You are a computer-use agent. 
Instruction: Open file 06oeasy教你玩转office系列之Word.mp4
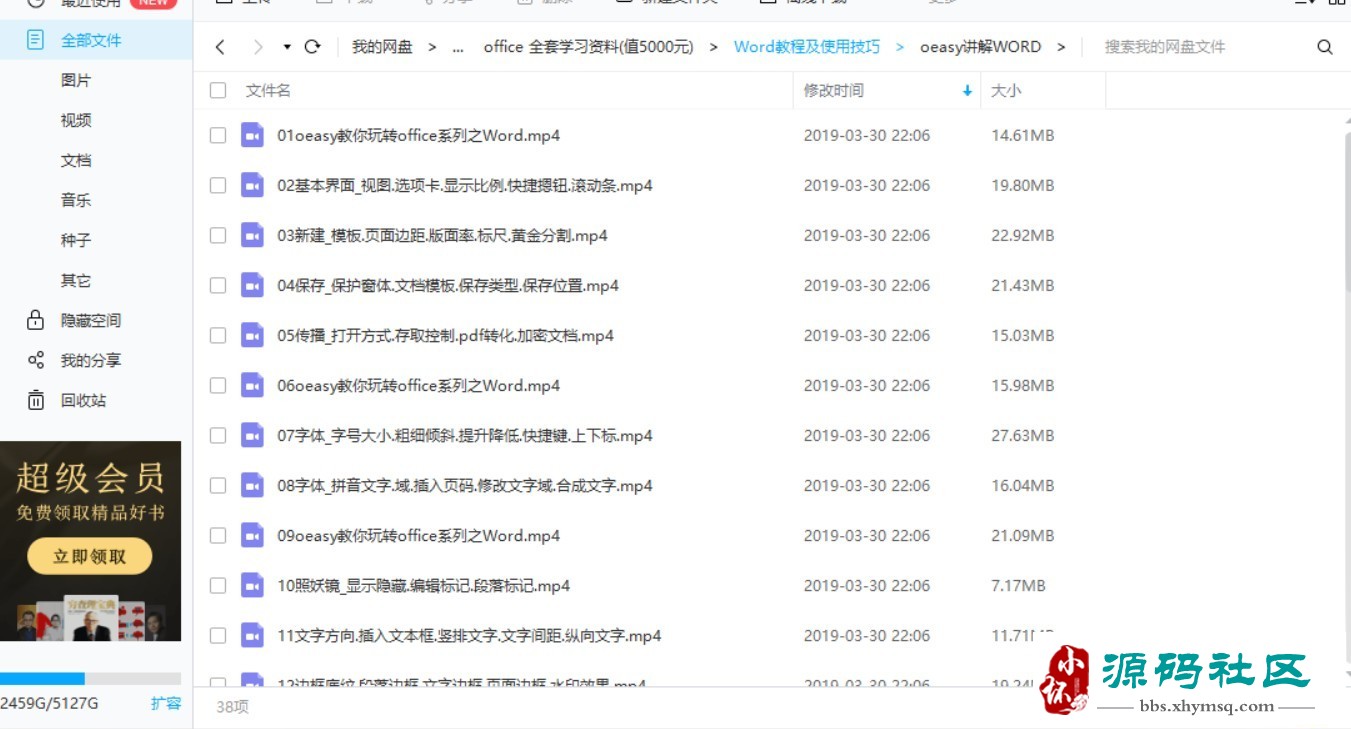click(x=418, y=385)
